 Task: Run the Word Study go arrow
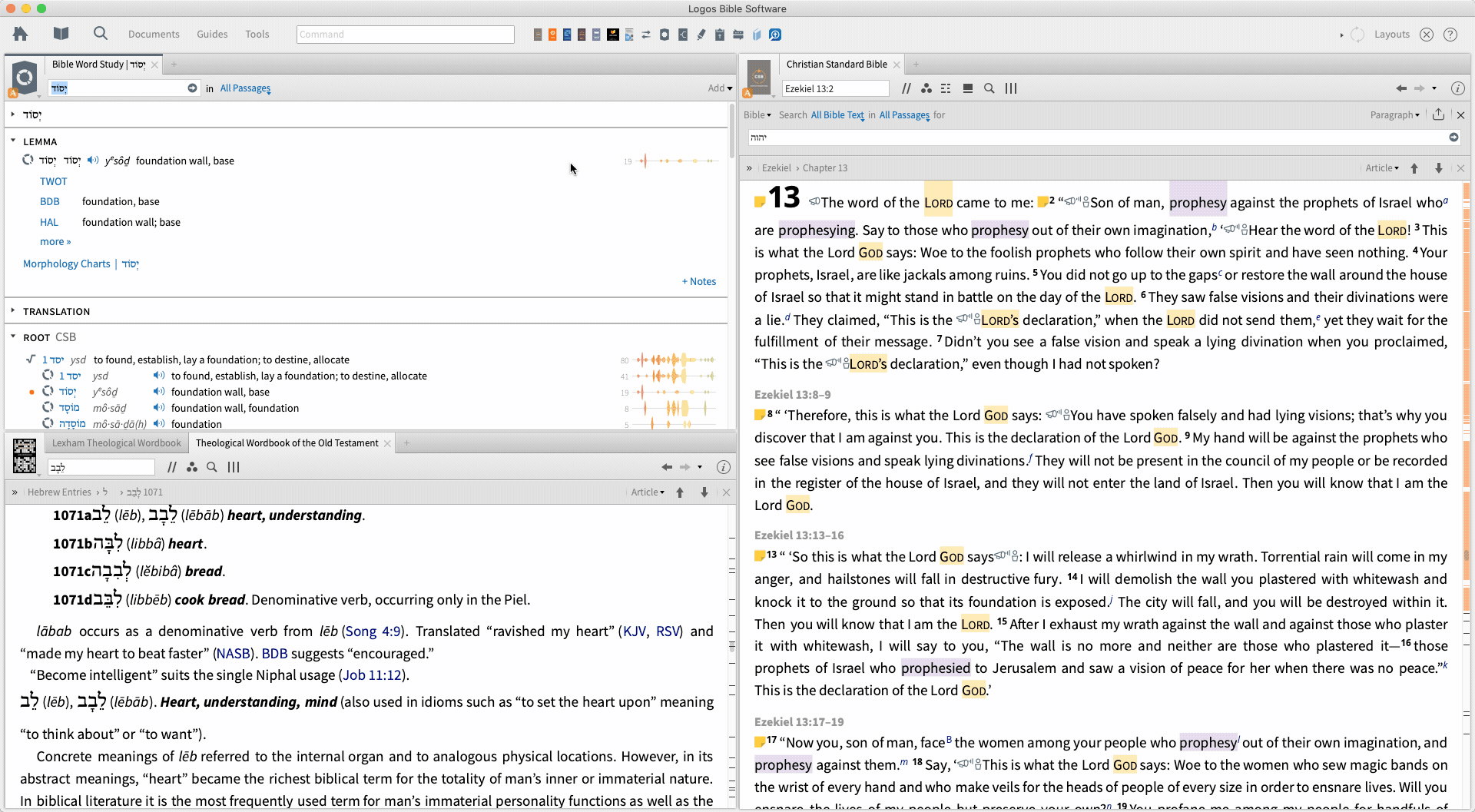[x=192, y=88]
